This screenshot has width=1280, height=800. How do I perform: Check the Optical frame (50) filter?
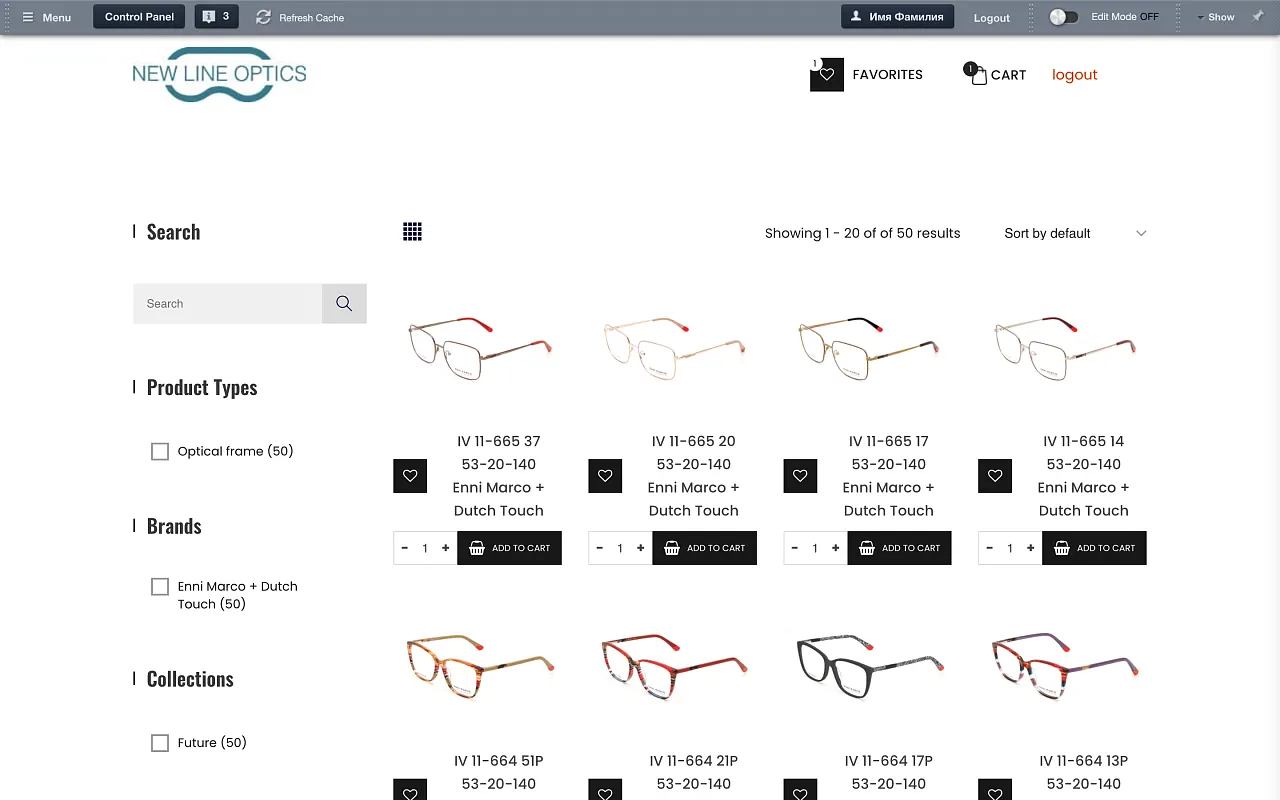160,452
